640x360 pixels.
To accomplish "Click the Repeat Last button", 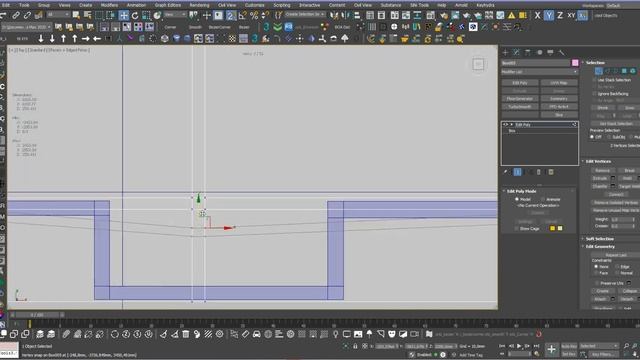I will point(616,255).
